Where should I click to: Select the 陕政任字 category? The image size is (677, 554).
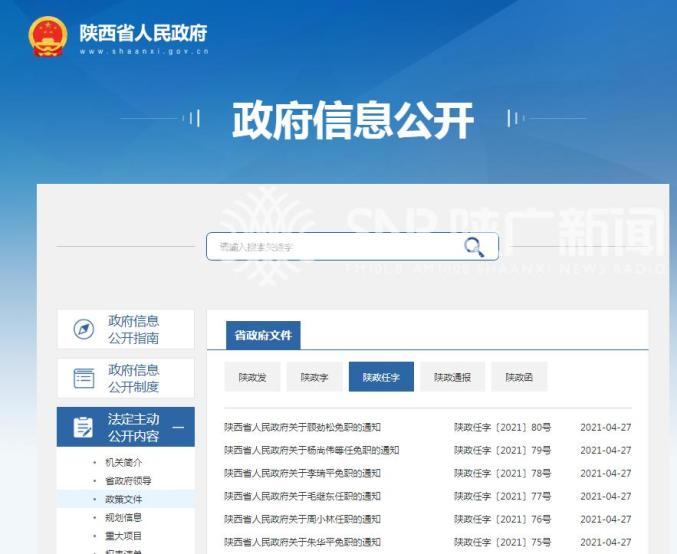(381, 377)
